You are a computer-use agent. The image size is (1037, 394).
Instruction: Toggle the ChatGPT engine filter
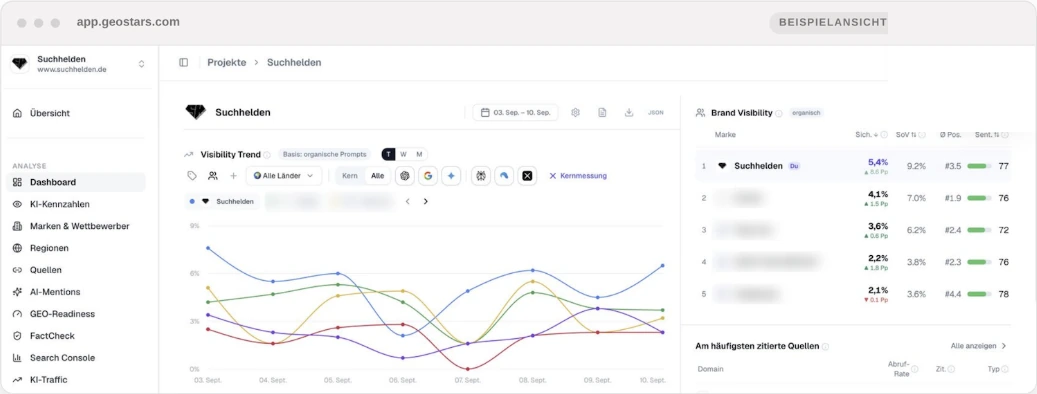[x=405, y=176]
